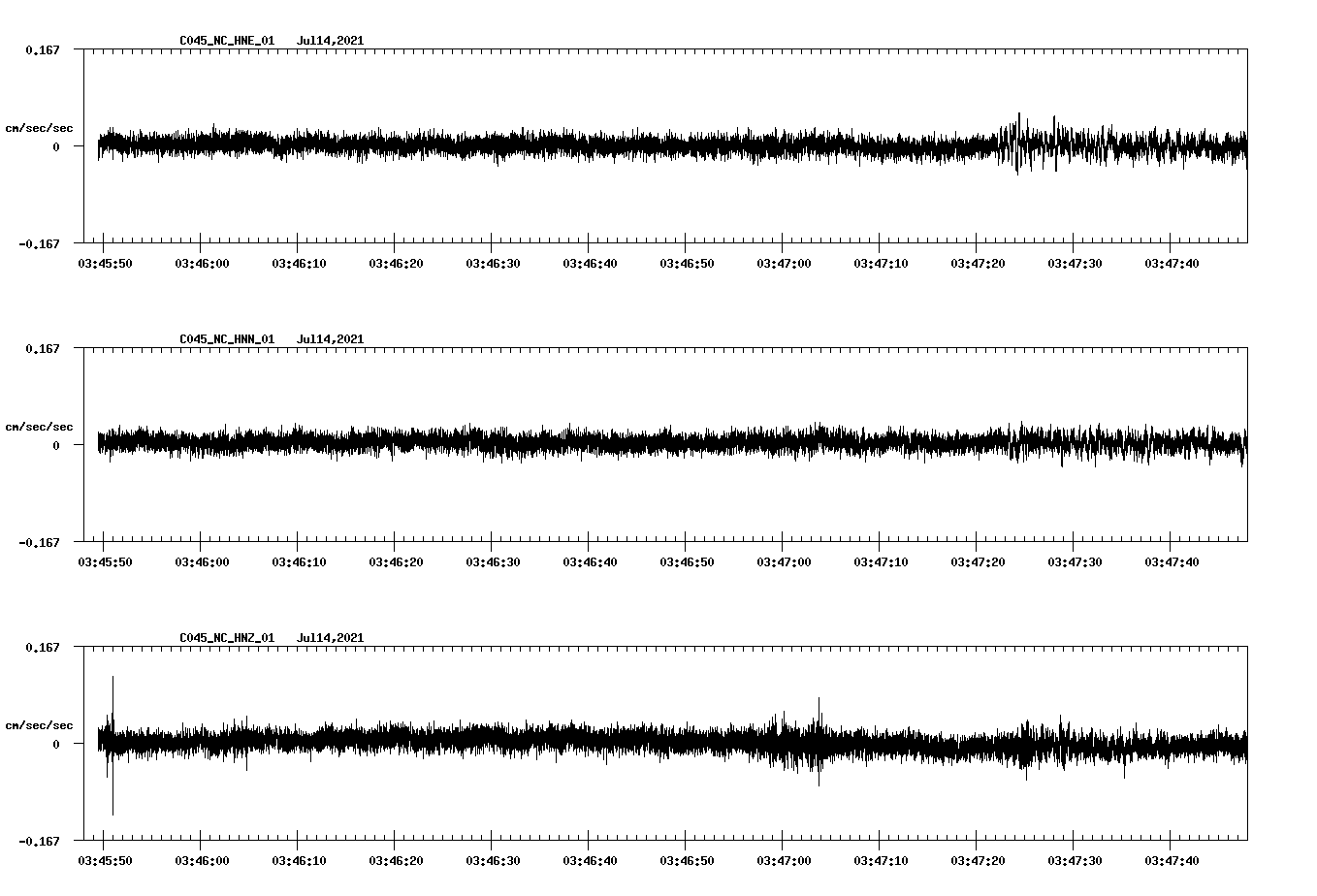Click the cm/sec/sec label on bottom plot
1317x896 pixels.
click(x=40, y=723)
